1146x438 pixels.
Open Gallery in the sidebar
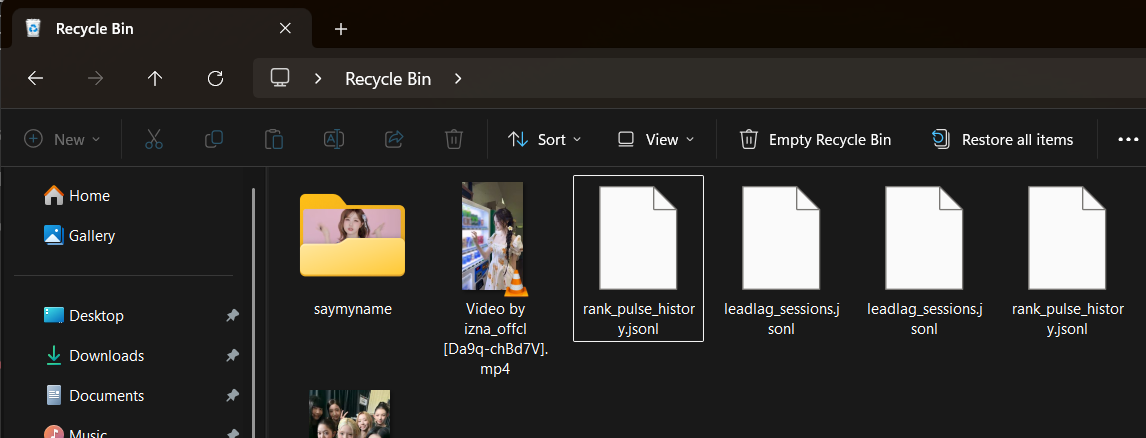[x=79, y=235]
